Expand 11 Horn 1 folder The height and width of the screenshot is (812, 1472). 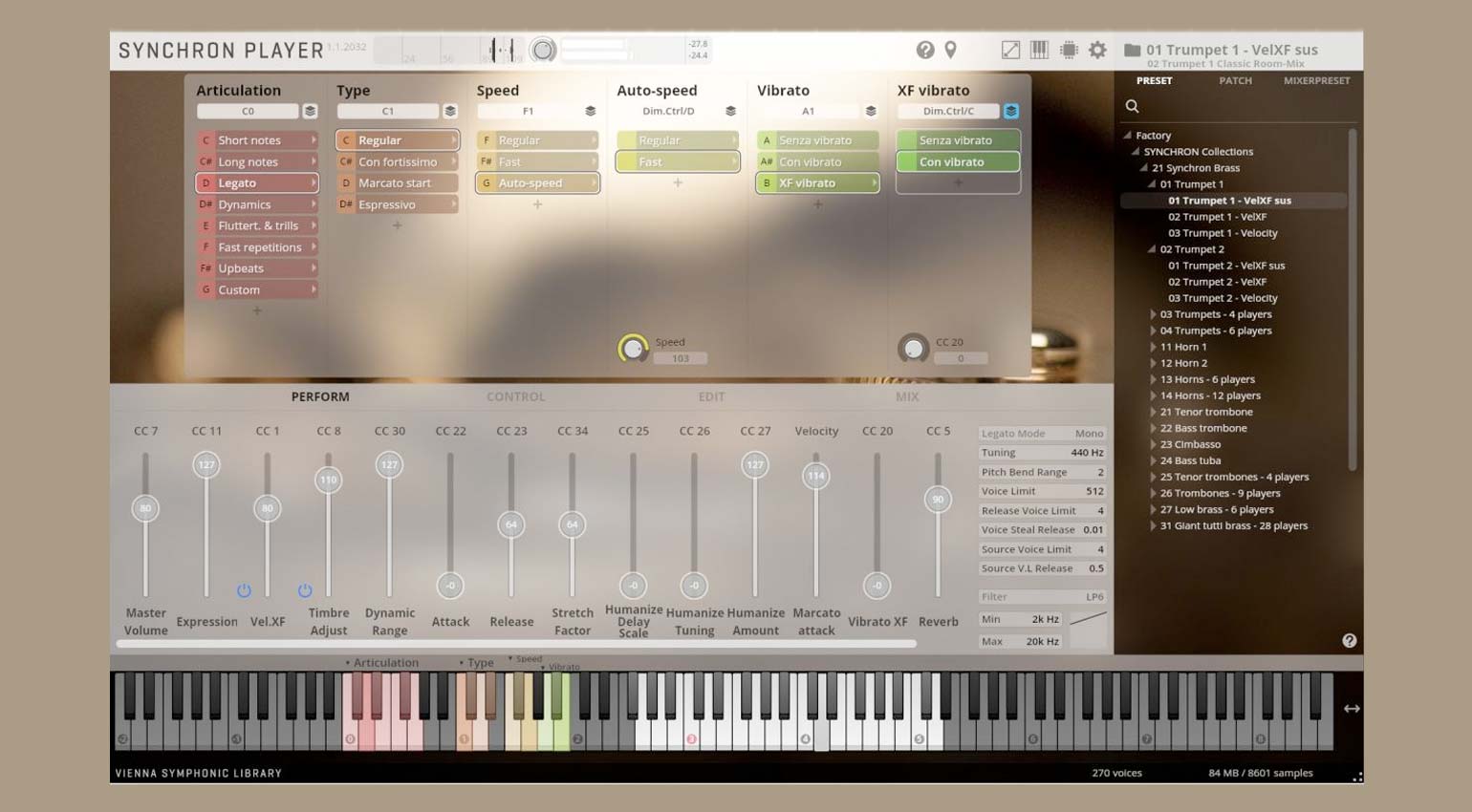pyautogui.click(x=1153, y=347)
